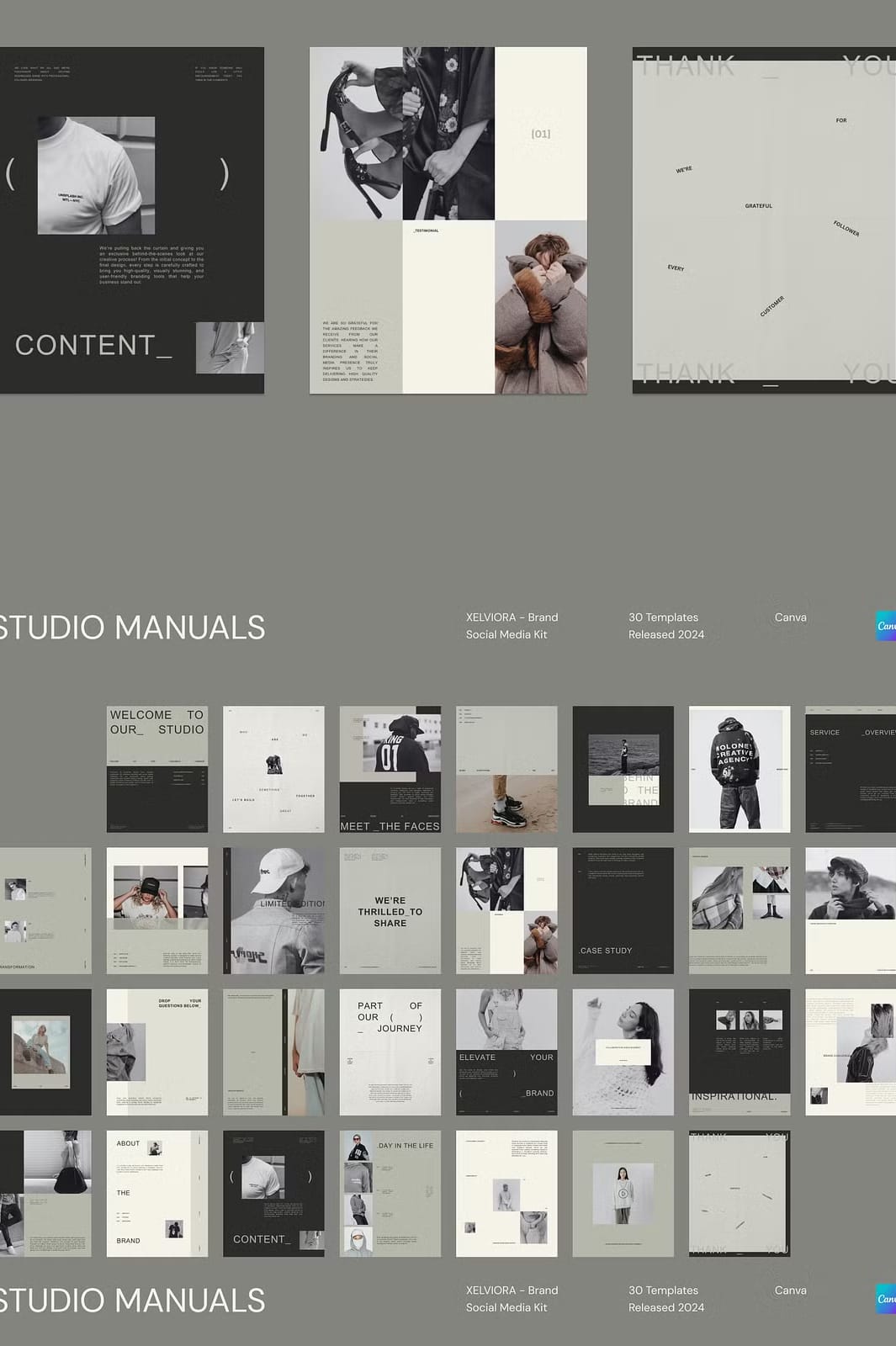Open the large THANK YOU template preview
896x1346 pixels.
pos(764,220)
